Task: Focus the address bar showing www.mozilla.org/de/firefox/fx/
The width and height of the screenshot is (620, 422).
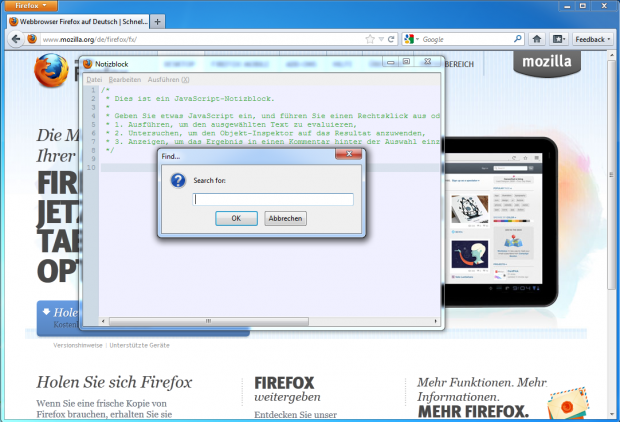Action: (x=202, y=39)
